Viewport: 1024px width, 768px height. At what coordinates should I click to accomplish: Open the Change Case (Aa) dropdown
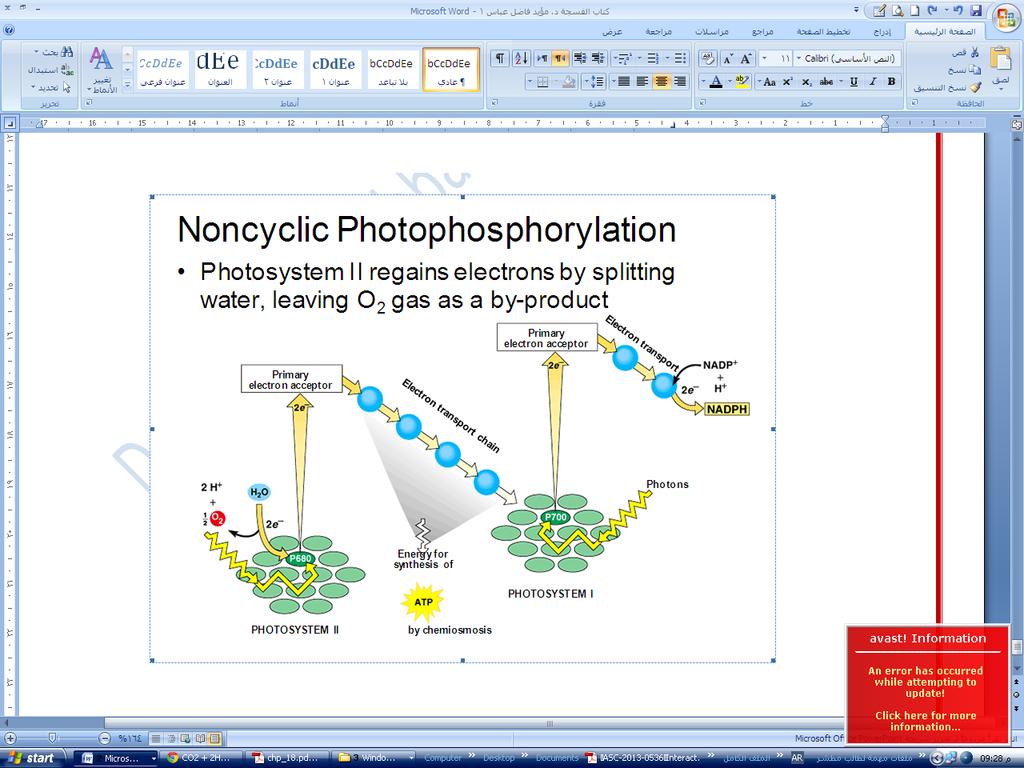[x=767, y=82]
